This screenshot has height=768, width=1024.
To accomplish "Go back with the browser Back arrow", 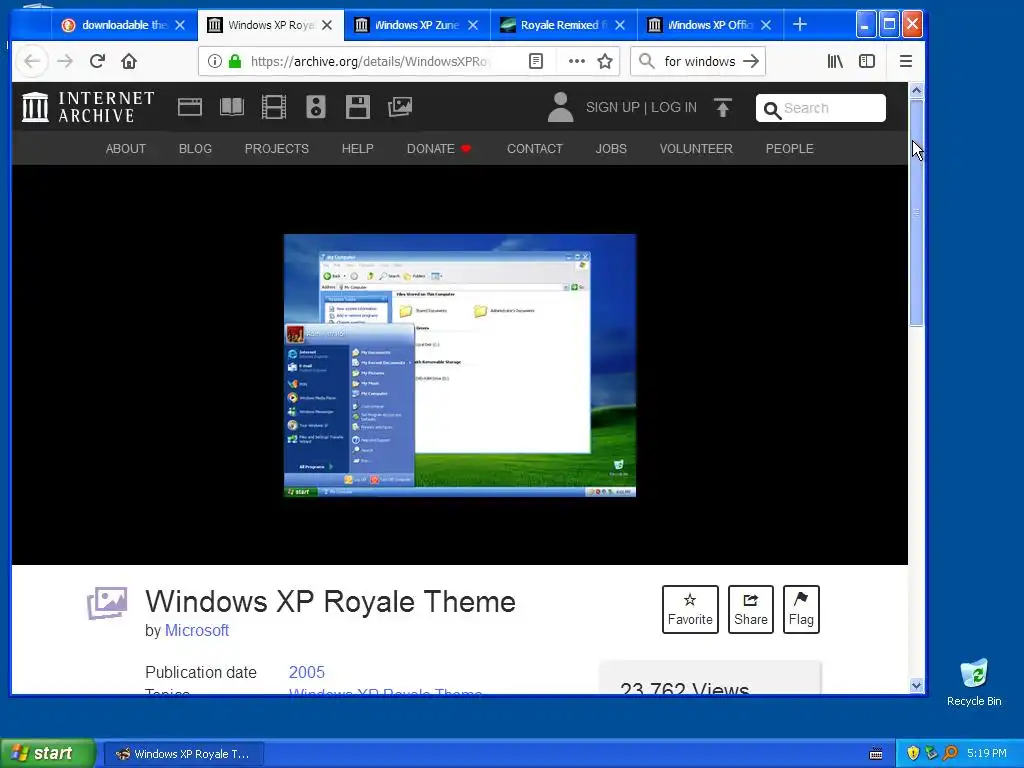I will (x=32, y=61).
